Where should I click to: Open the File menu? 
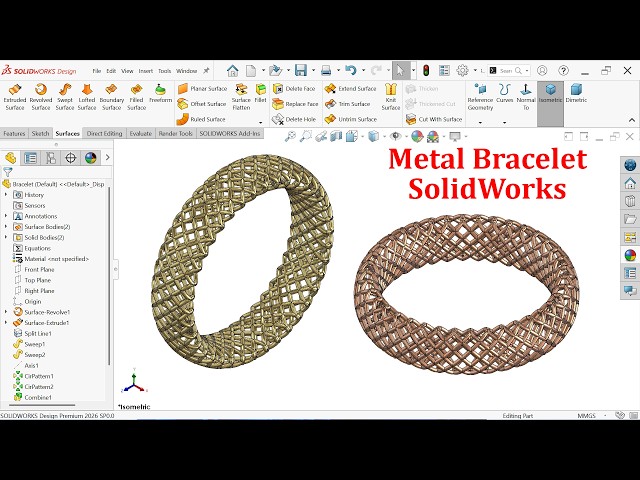point(97,71)
